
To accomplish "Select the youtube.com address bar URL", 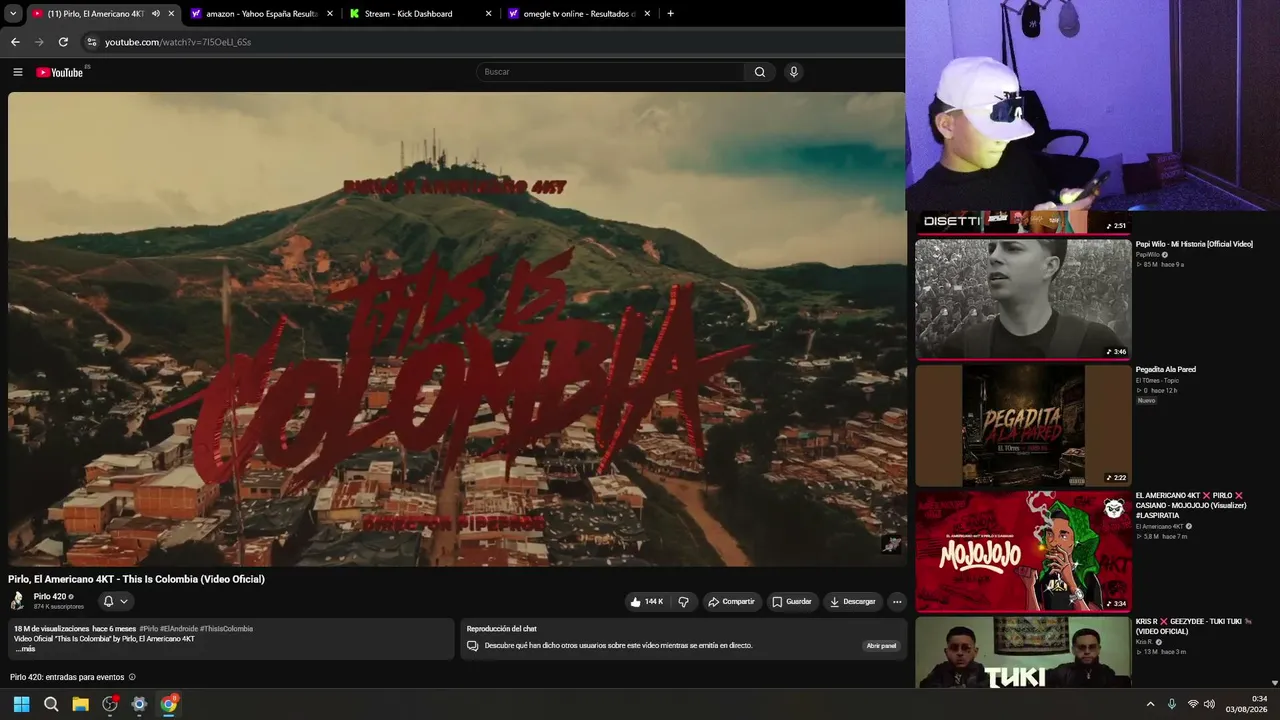I will [x=178, y=42].
